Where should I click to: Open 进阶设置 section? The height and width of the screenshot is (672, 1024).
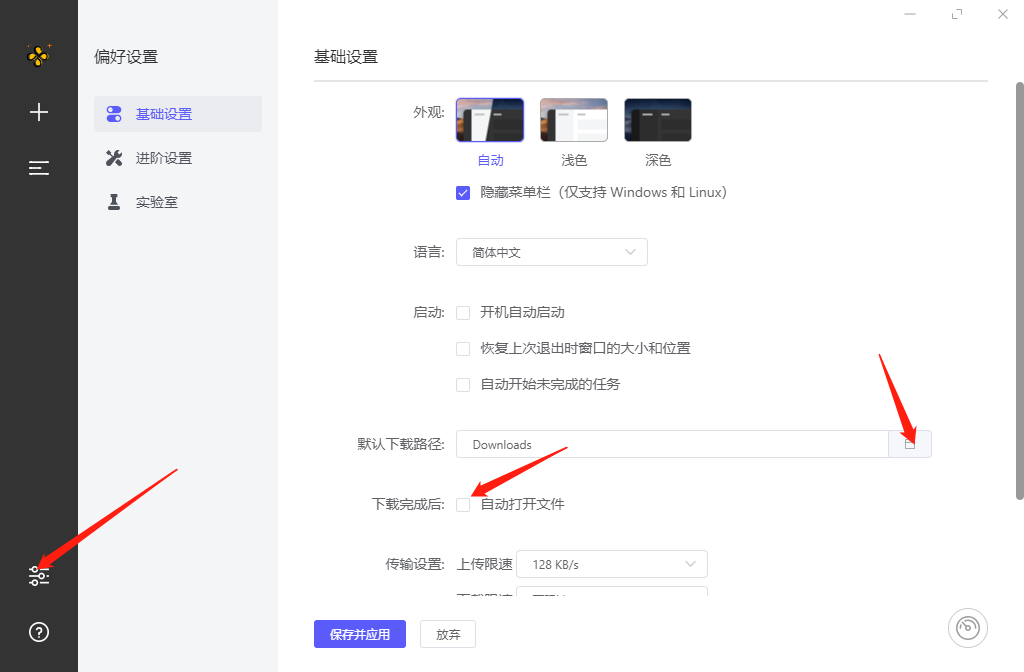pyautogui.click(x=178, y=158)
